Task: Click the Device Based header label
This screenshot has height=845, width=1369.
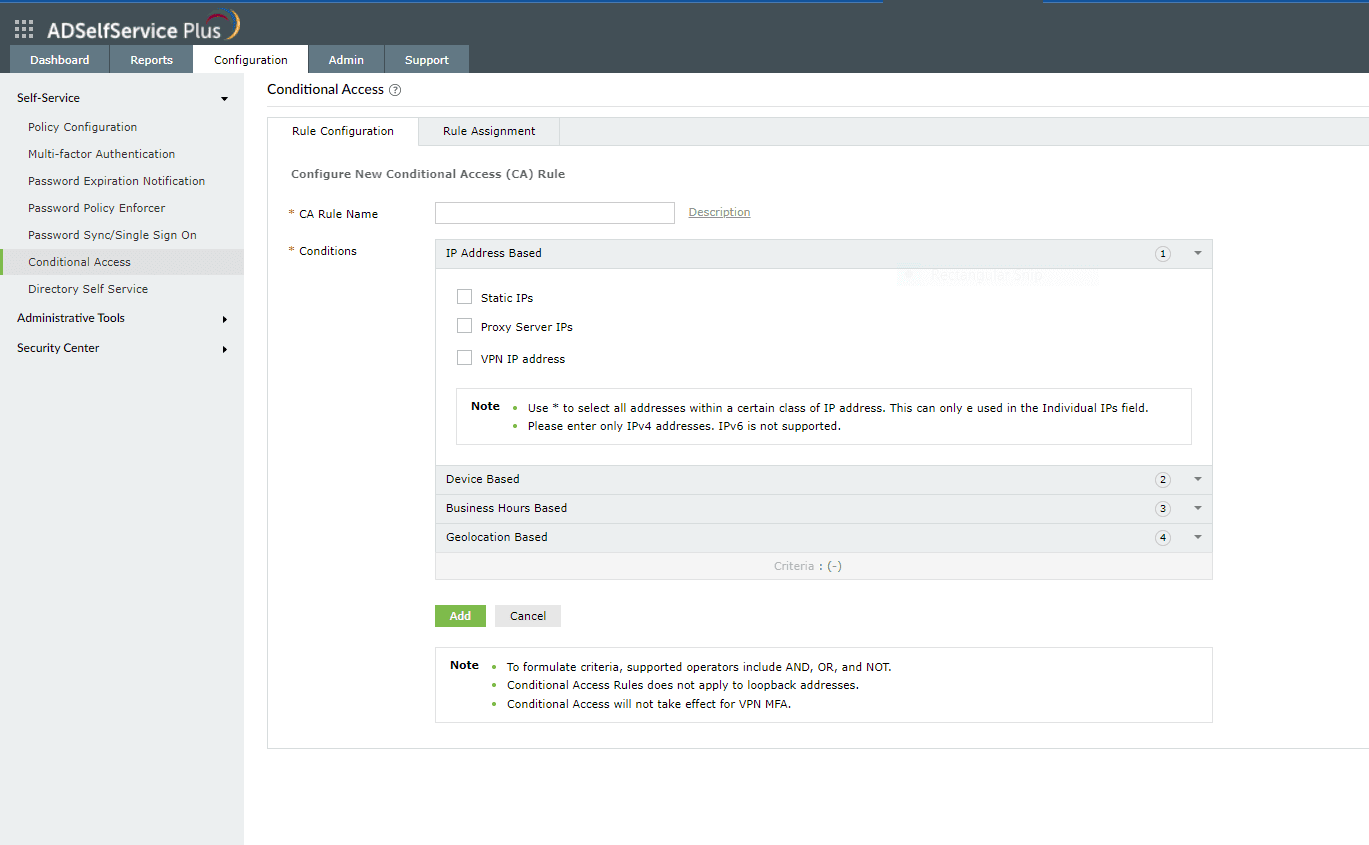Action: [x=483, y=480]
